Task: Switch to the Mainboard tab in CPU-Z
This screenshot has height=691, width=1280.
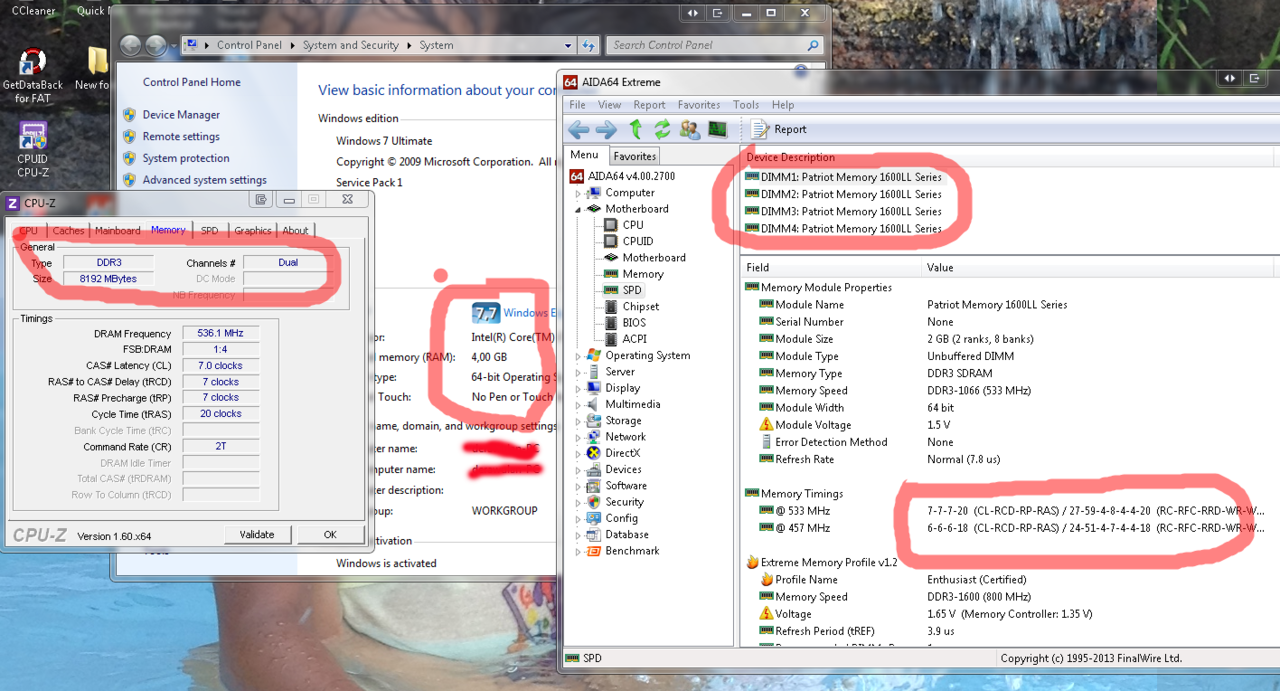Action: click(117, 230)
